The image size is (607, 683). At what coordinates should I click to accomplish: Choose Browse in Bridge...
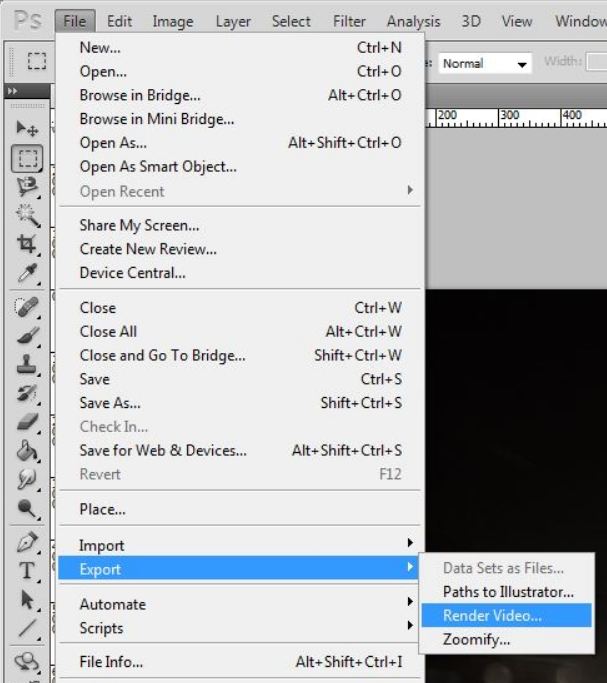(x=241, y=95)
